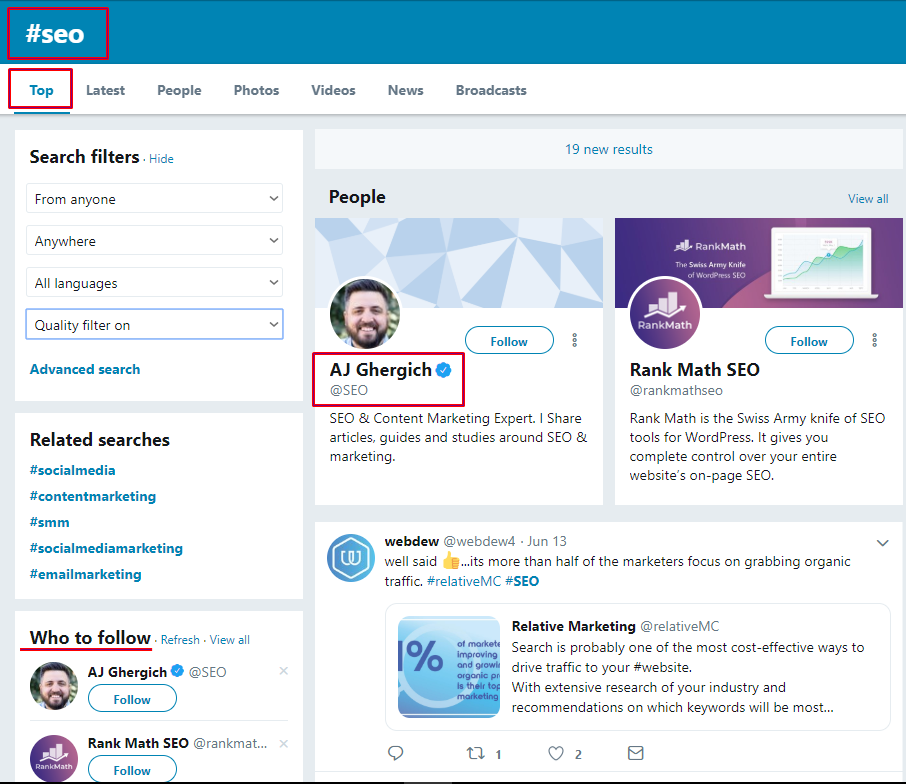The height and width of the screenshot is (784, 906).
Task: Dismiss Rank Math SEO from Who to follow
Action: point(284,744)
